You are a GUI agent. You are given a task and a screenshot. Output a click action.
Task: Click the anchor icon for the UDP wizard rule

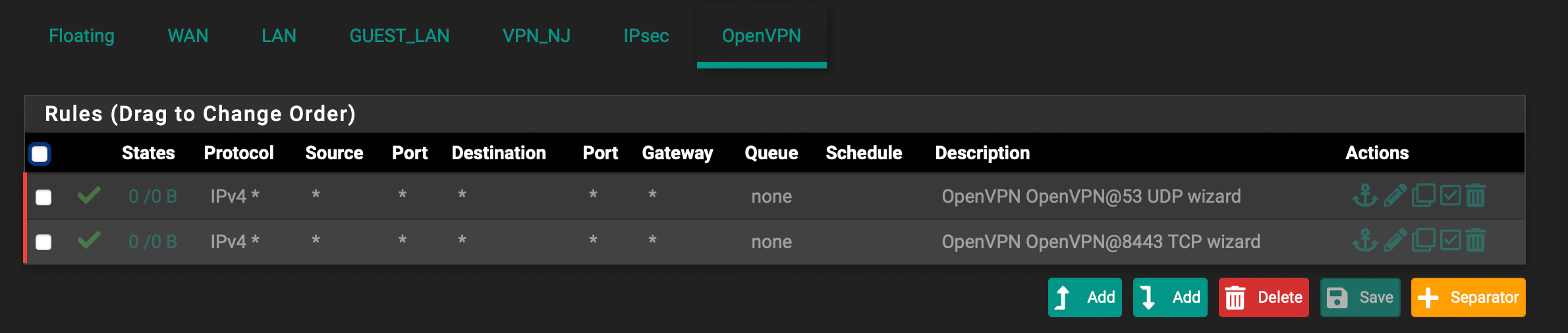(1364, 196)
